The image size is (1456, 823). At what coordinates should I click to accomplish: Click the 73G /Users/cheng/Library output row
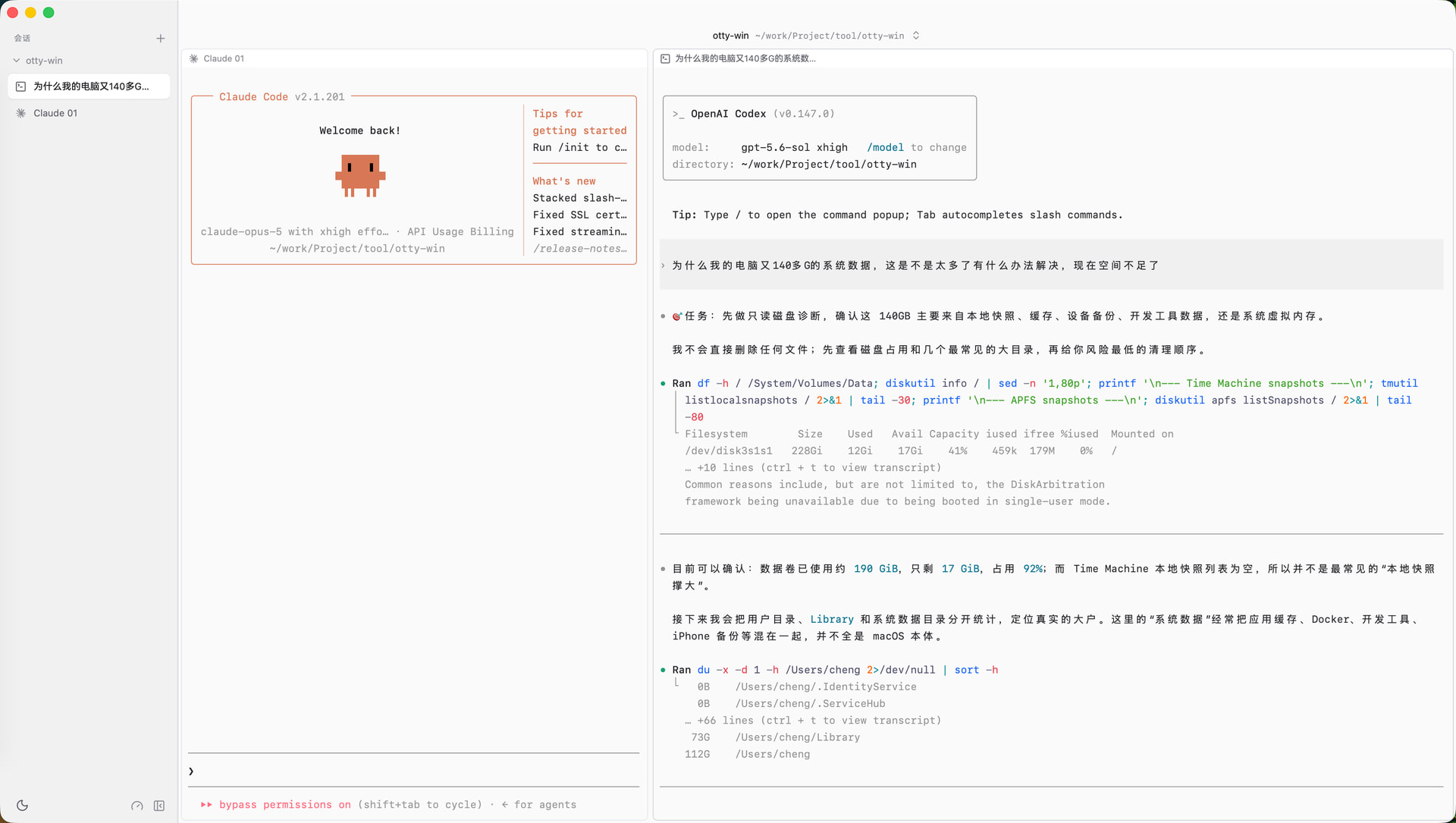pos(775,737)
